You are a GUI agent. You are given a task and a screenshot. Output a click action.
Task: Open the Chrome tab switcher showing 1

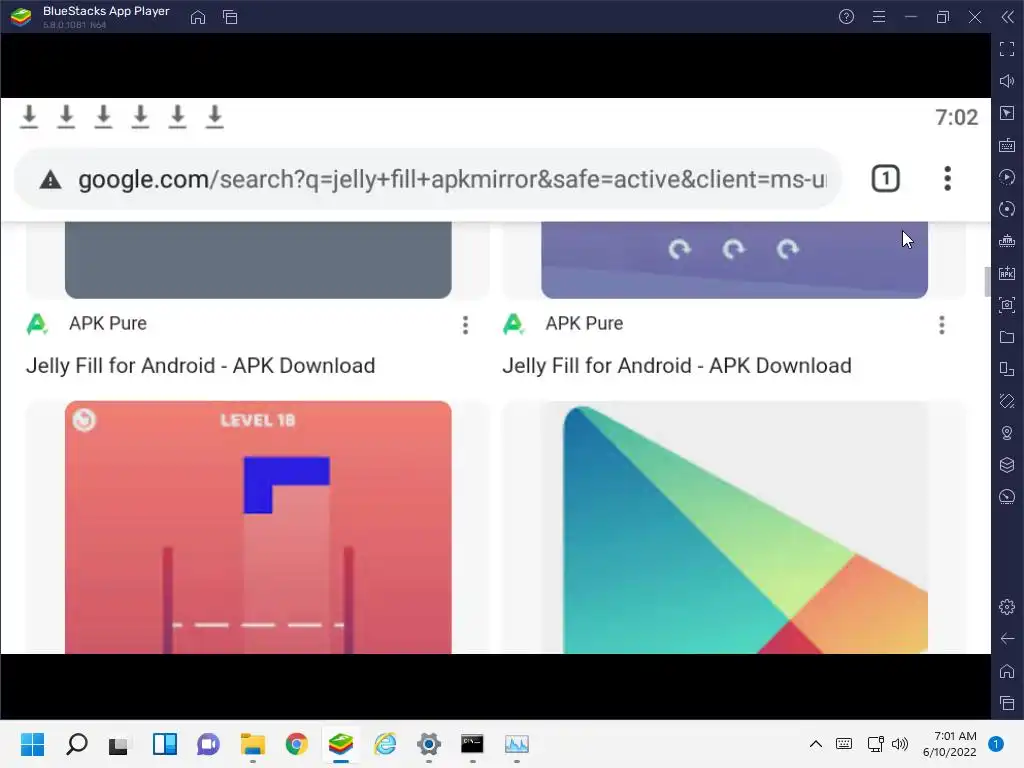(886, 179)
